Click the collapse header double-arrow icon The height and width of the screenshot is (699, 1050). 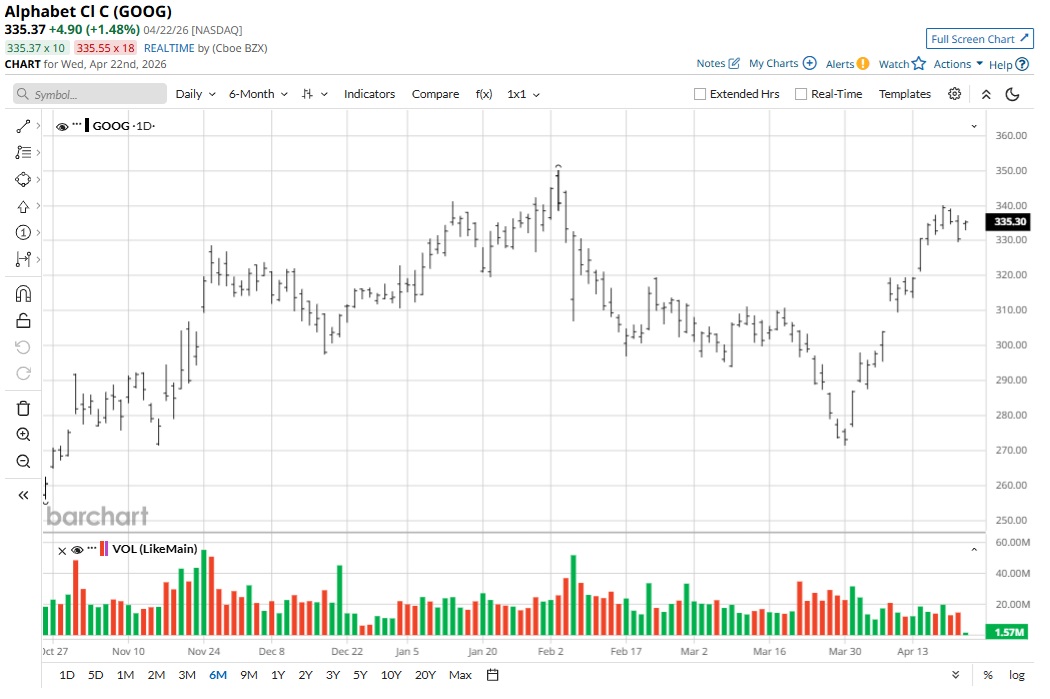pos(986,94)
